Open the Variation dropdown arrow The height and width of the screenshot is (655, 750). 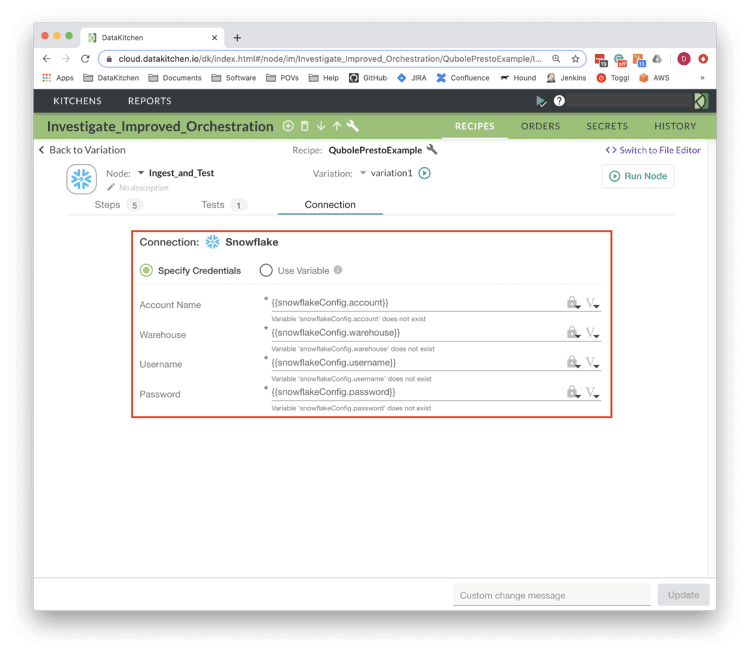click(363, 173)
